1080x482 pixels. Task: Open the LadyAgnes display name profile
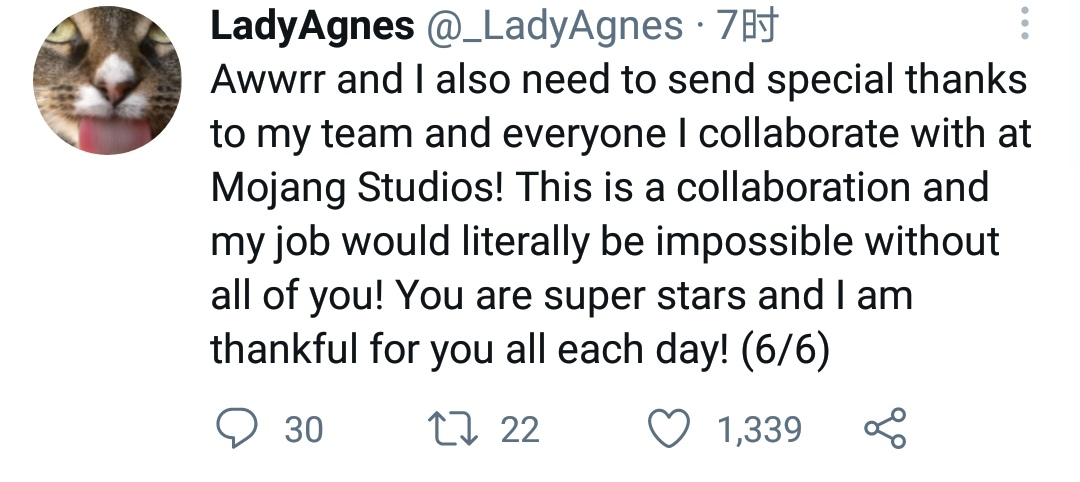tap(311, 28)
